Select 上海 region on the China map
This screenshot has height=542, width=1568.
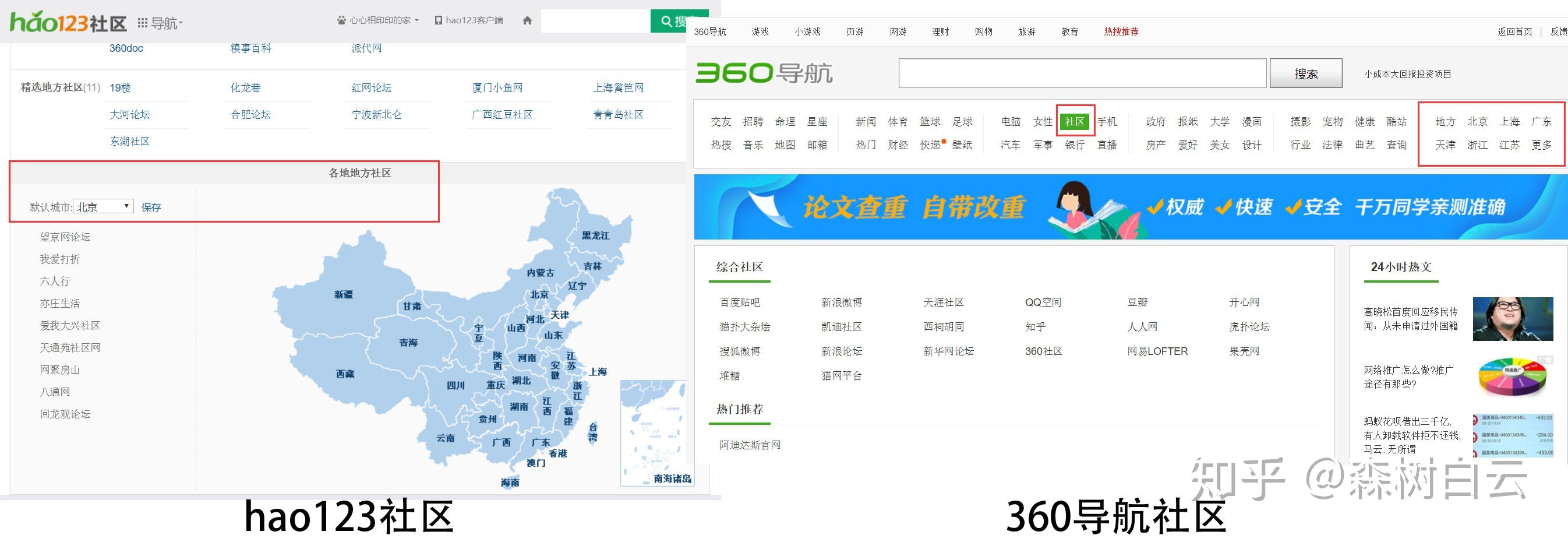click(599, 371)
